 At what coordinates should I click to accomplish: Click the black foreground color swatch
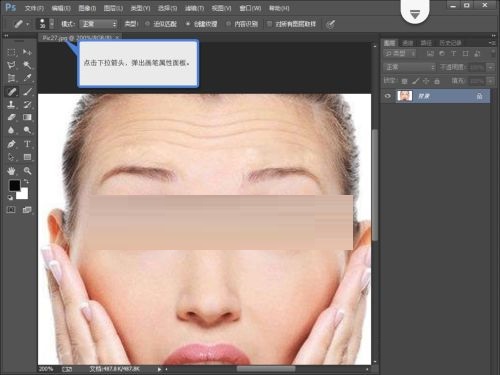(14, 185)
